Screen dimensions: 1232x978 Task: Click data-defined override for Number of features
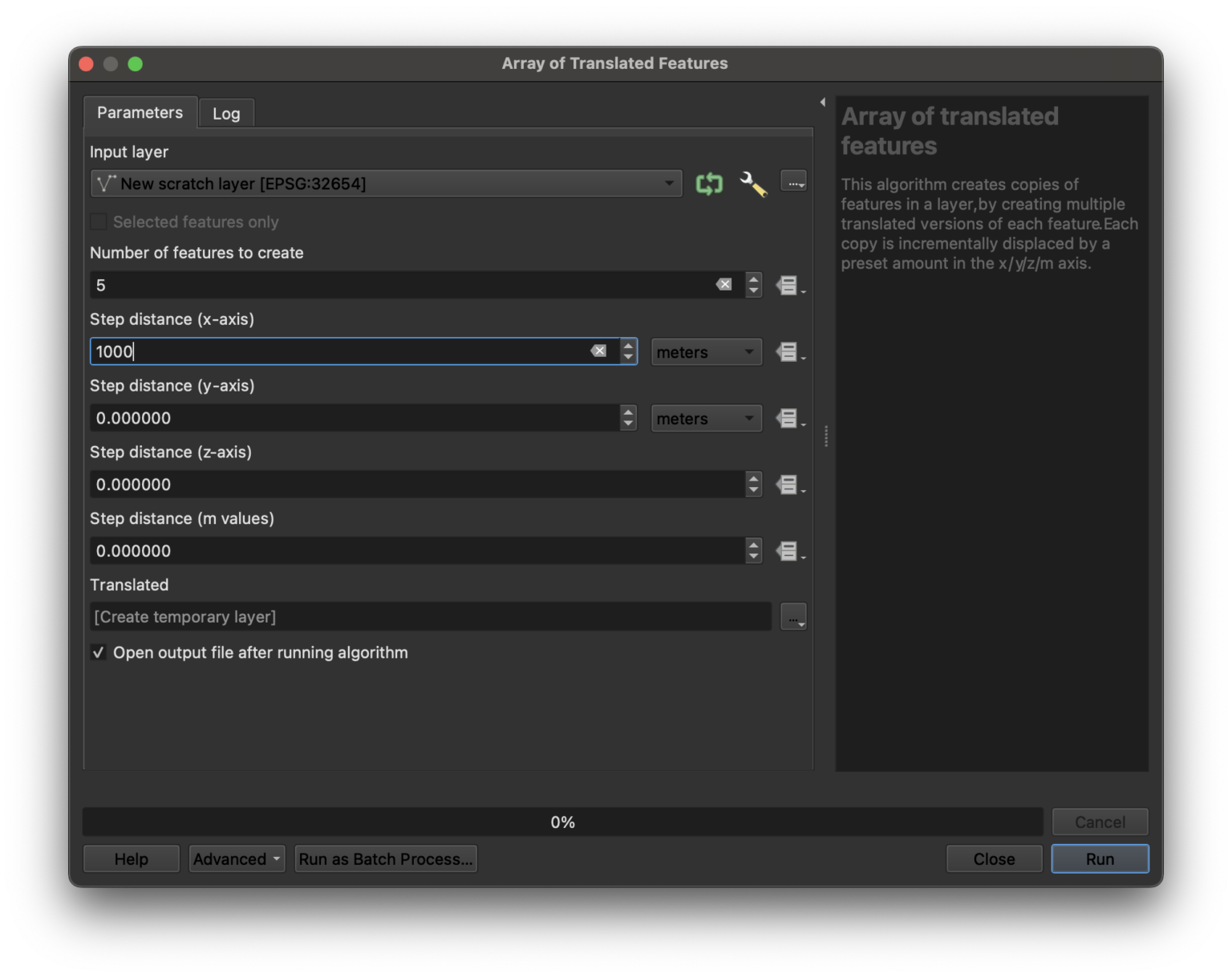[789, 285]
